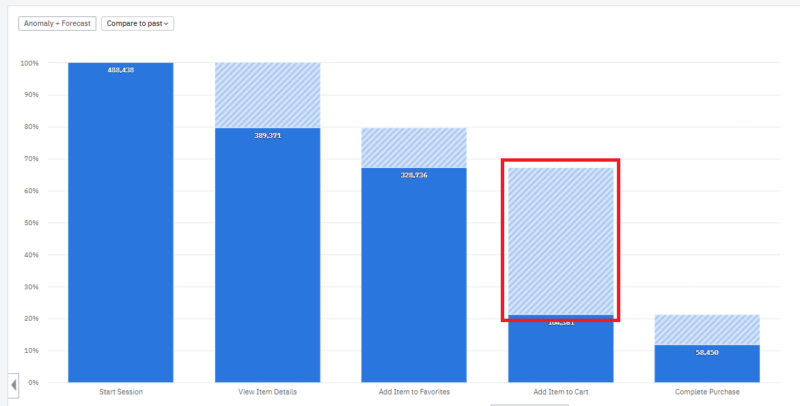Click the Anomaly + Forecast button
Image resolution: width=800 pixels, height=406 pixels.
point(57,23)
